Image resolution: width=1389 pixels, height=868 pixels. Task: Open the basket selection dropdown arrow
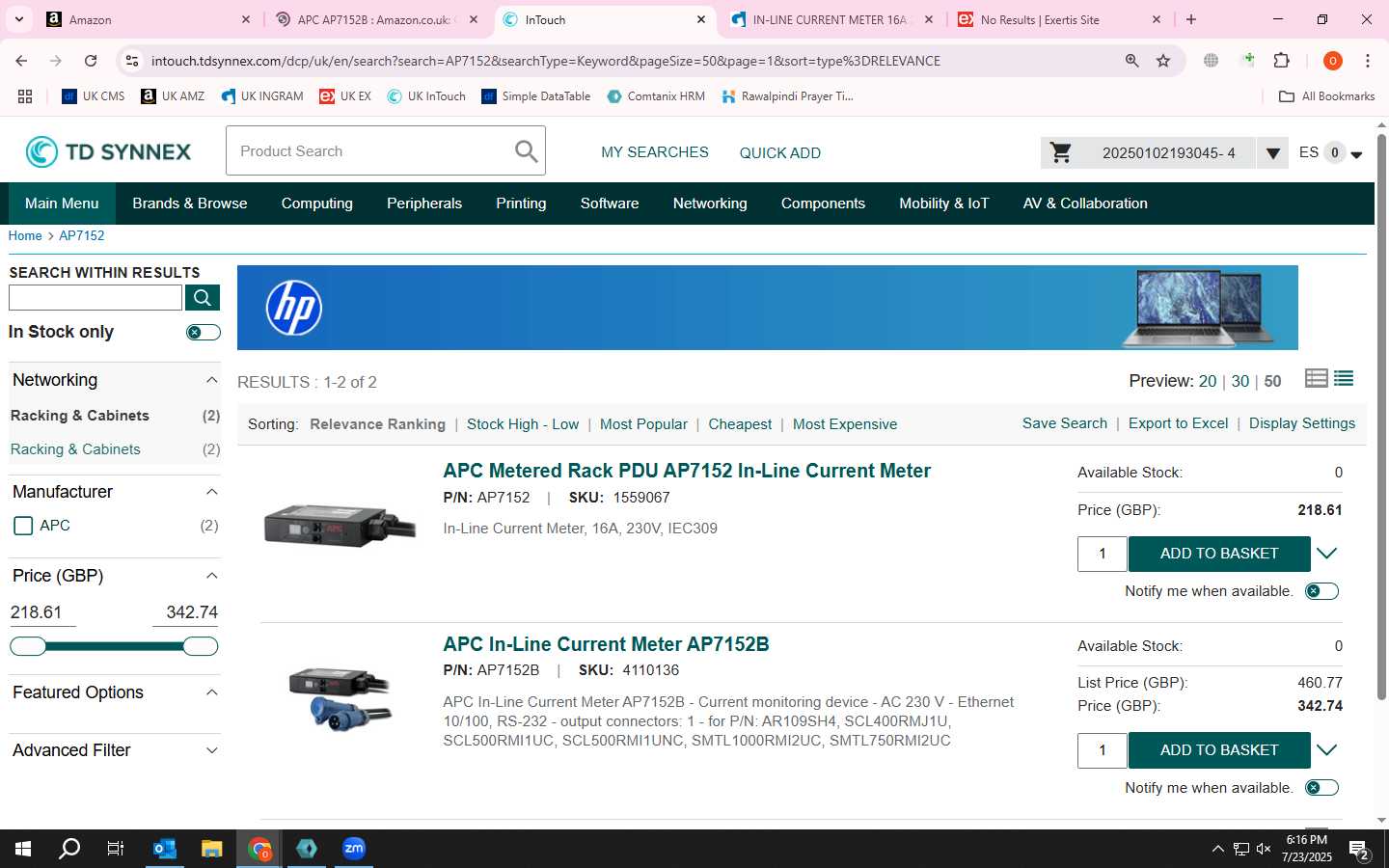1272,152
